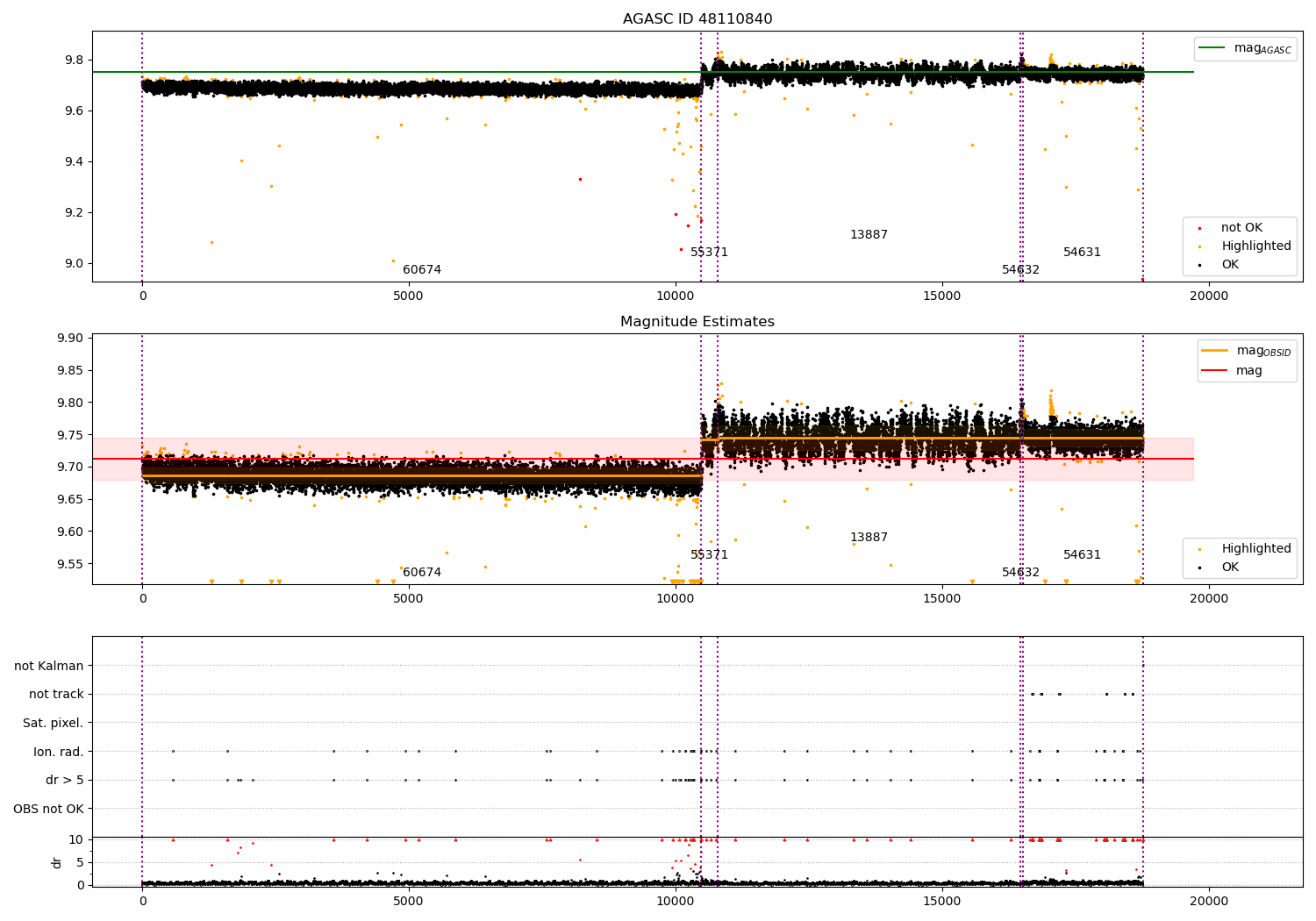Click the 9.0 y-axis tick label
This screenshot has width=1316, height=921.
click(x=74, y=263)
